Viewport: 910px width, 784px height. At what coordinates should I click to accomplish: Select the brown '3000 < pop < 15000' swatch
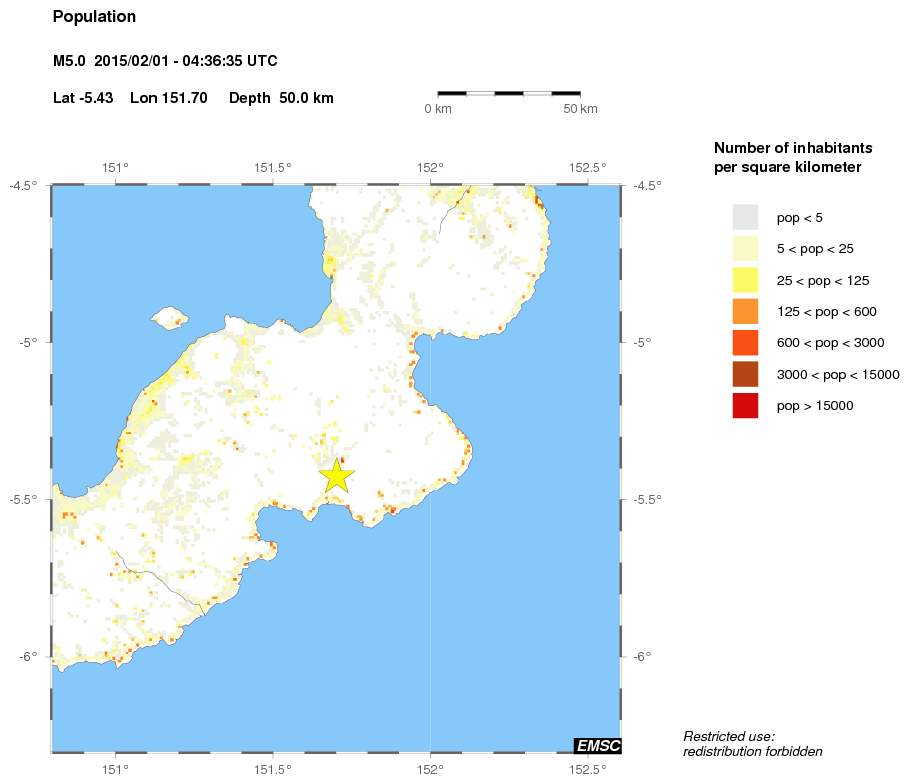pyautogui.click(x=745, y=374)
